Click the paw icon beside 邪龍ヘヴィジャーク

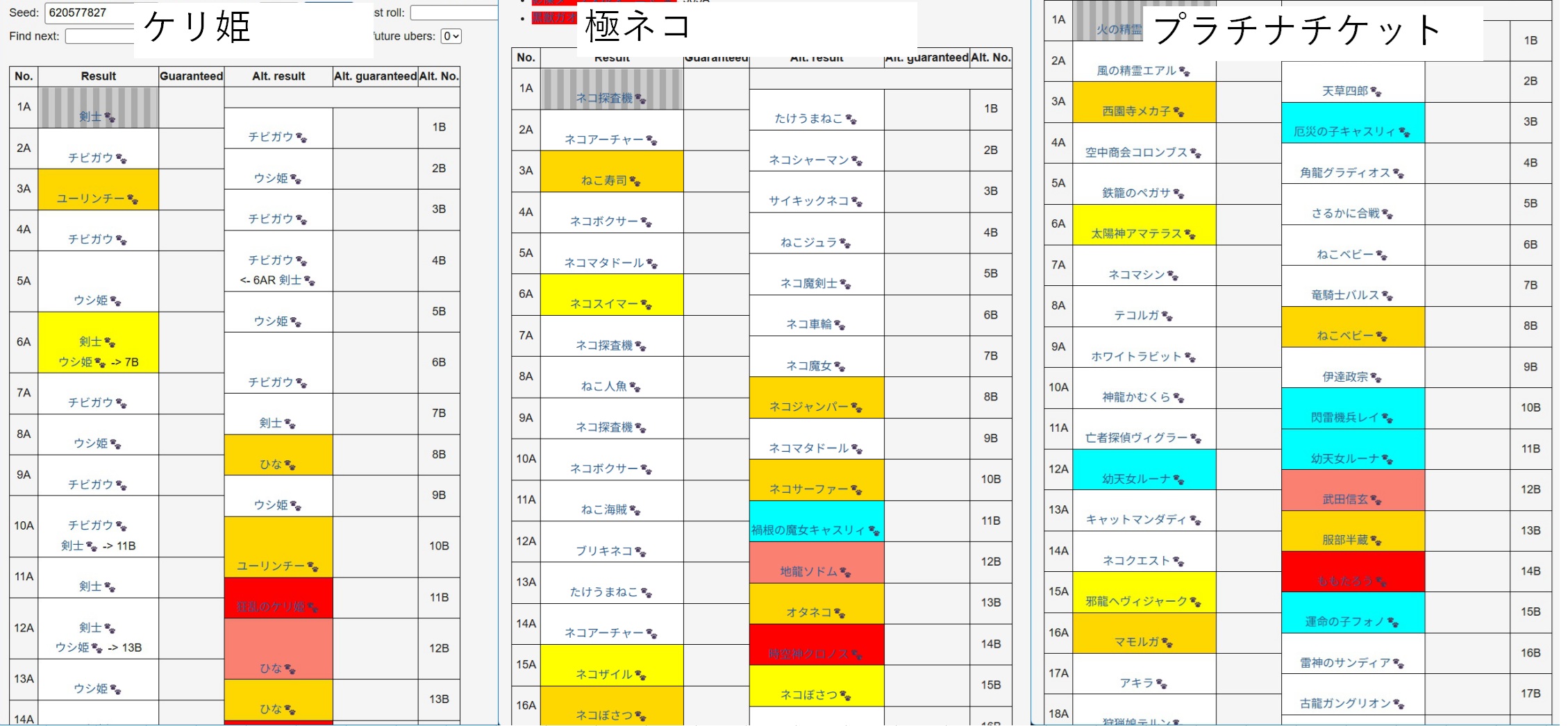1196,602
